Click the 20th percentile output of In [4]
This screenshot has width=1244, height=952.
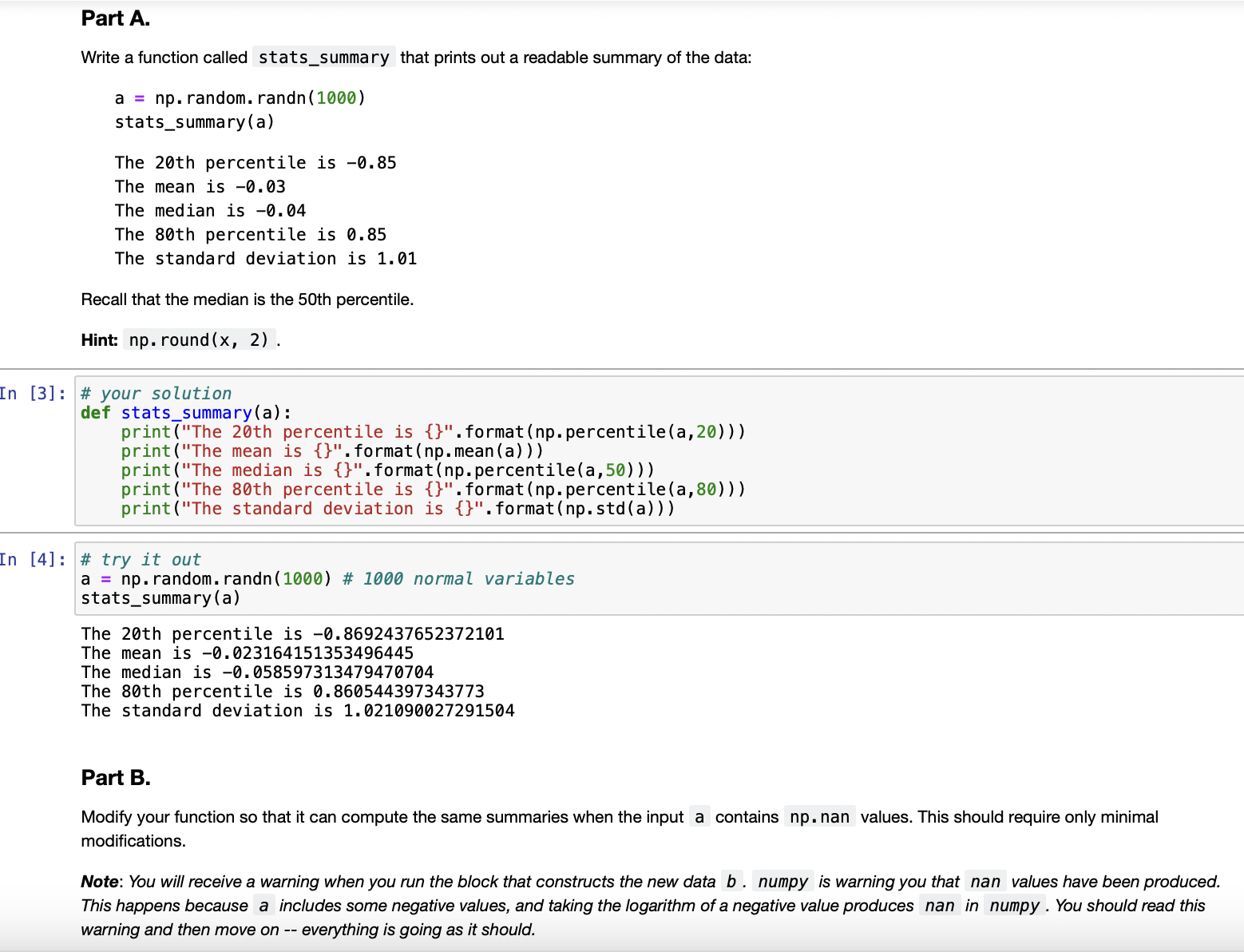point(292,633)
